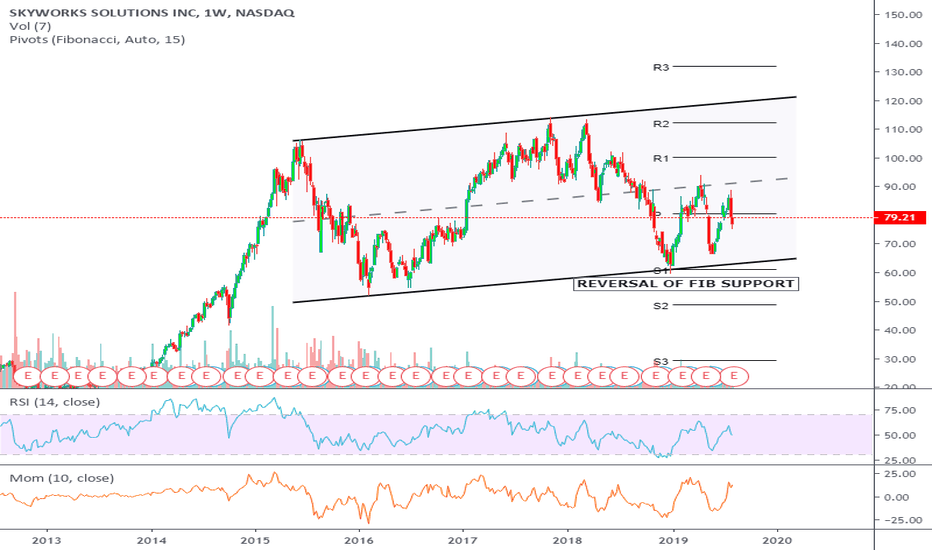The height and width of the screenshot is (550, 932).
Task: Select the lower channel trendline
Action: pyautogui.click(x=544, y=281)
